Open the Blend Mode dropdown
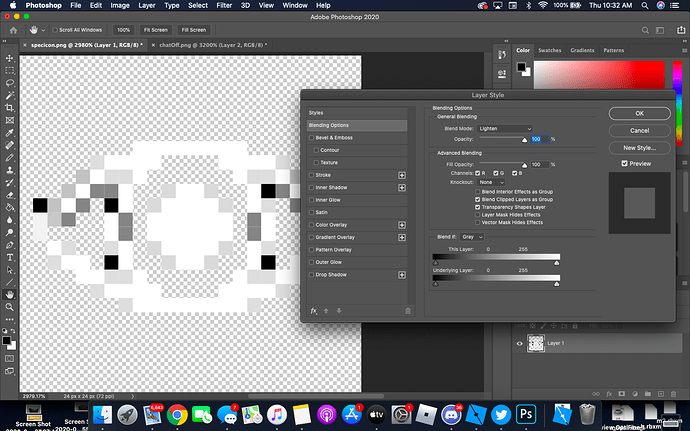690x431 pixels. pyautogui.click(x=505, y=129)
